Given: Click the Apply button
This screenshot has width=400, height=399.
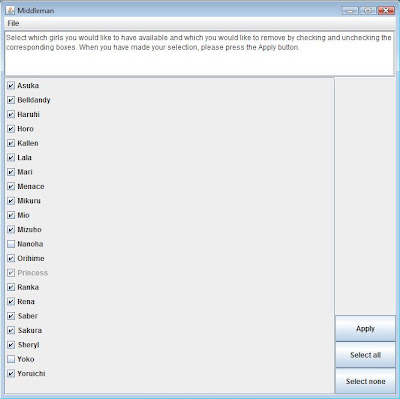Looking at the screenshot, I should 365,329.
